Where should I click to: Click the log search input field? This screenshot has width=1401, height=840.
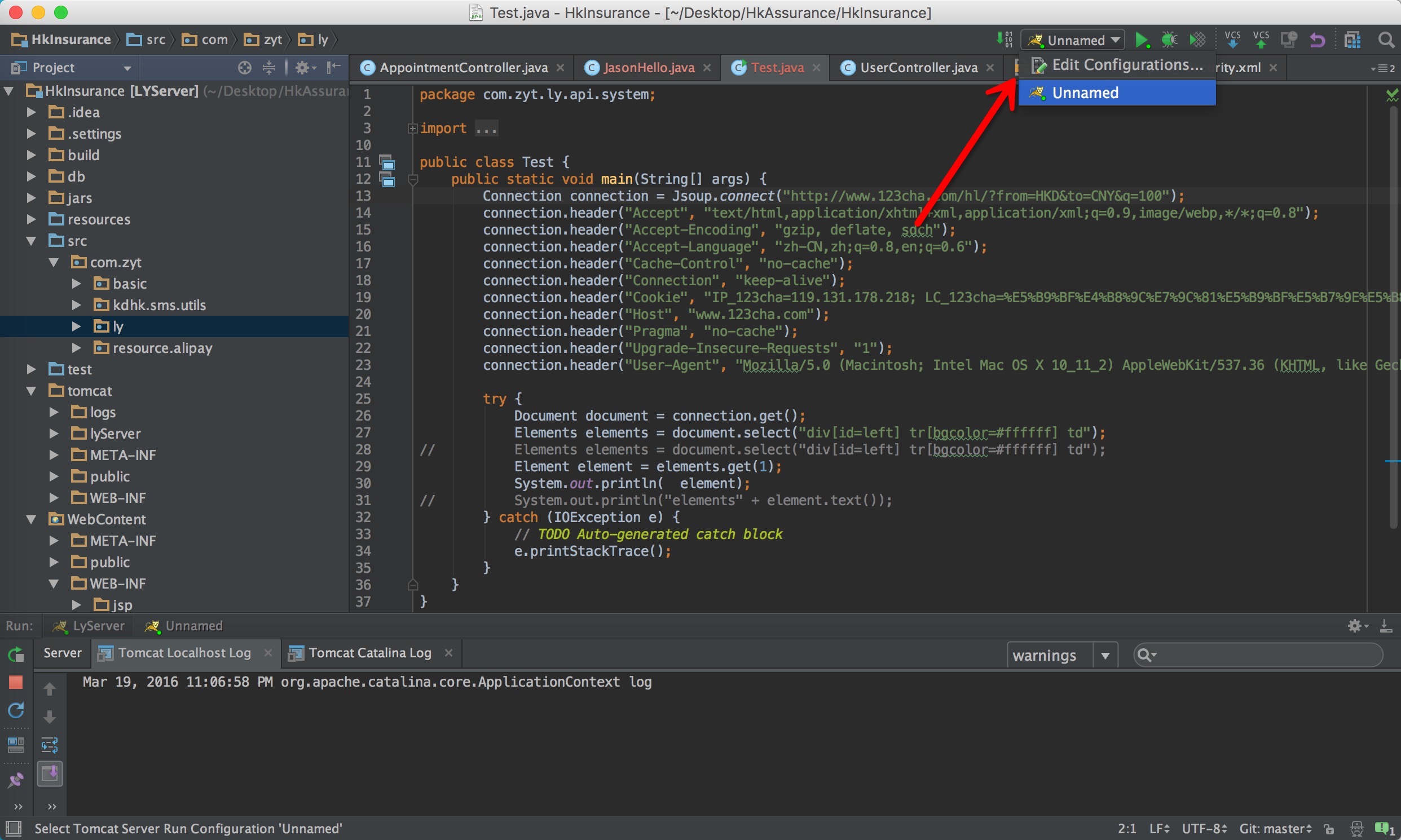1258,656
